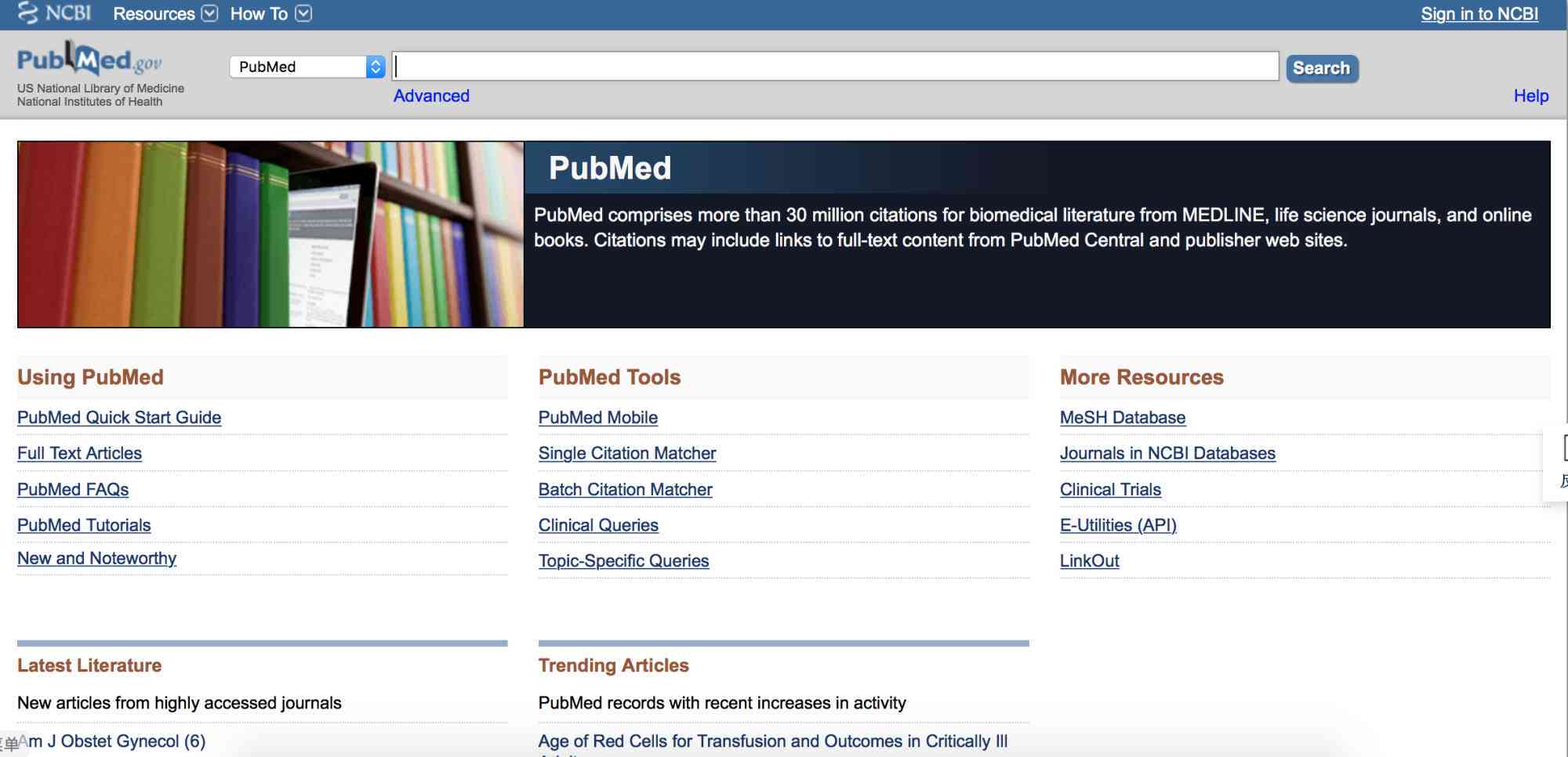The width and height of the screenshot is (1568, 757).
Task: Open PubMed FAQs link
Action: point(73,490)
